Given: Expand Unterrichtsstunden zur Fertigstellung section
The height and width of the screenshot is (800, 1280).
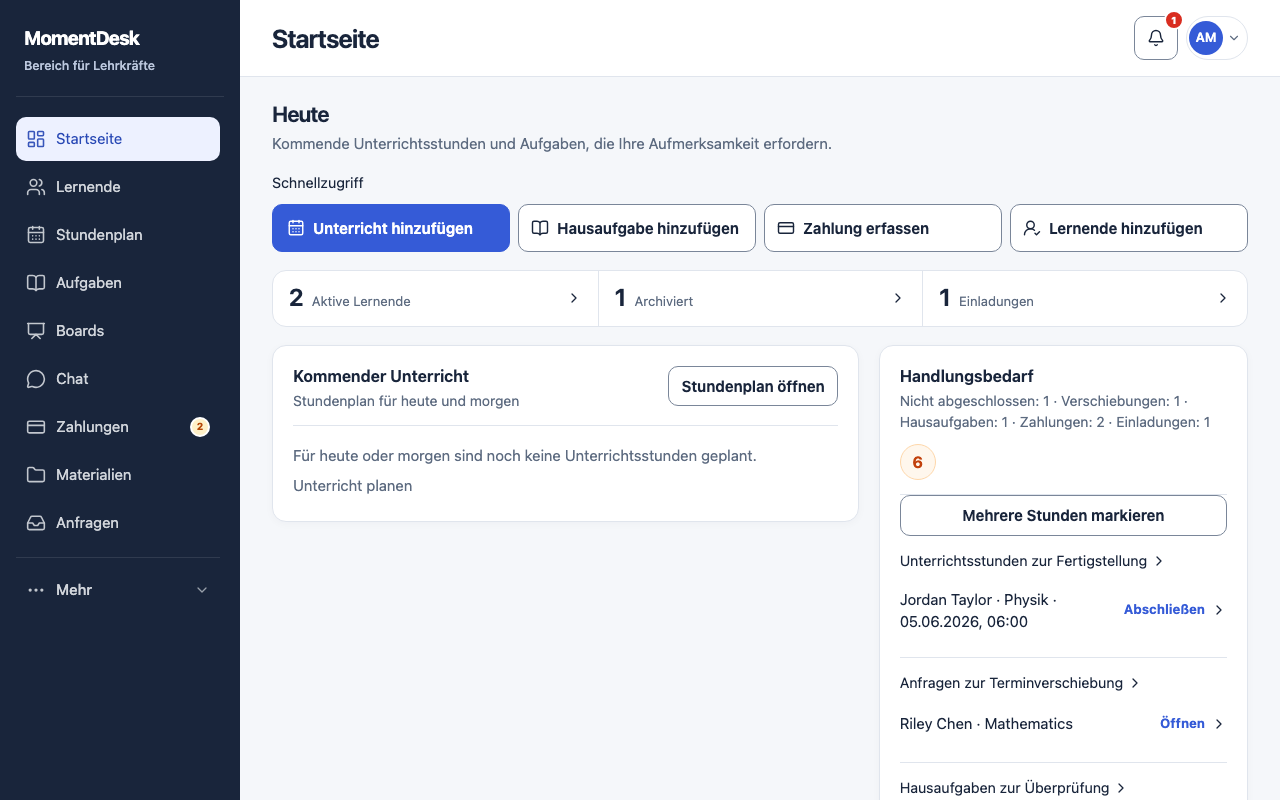Looking at the screenshot, I should click(x=1032, y=561).
